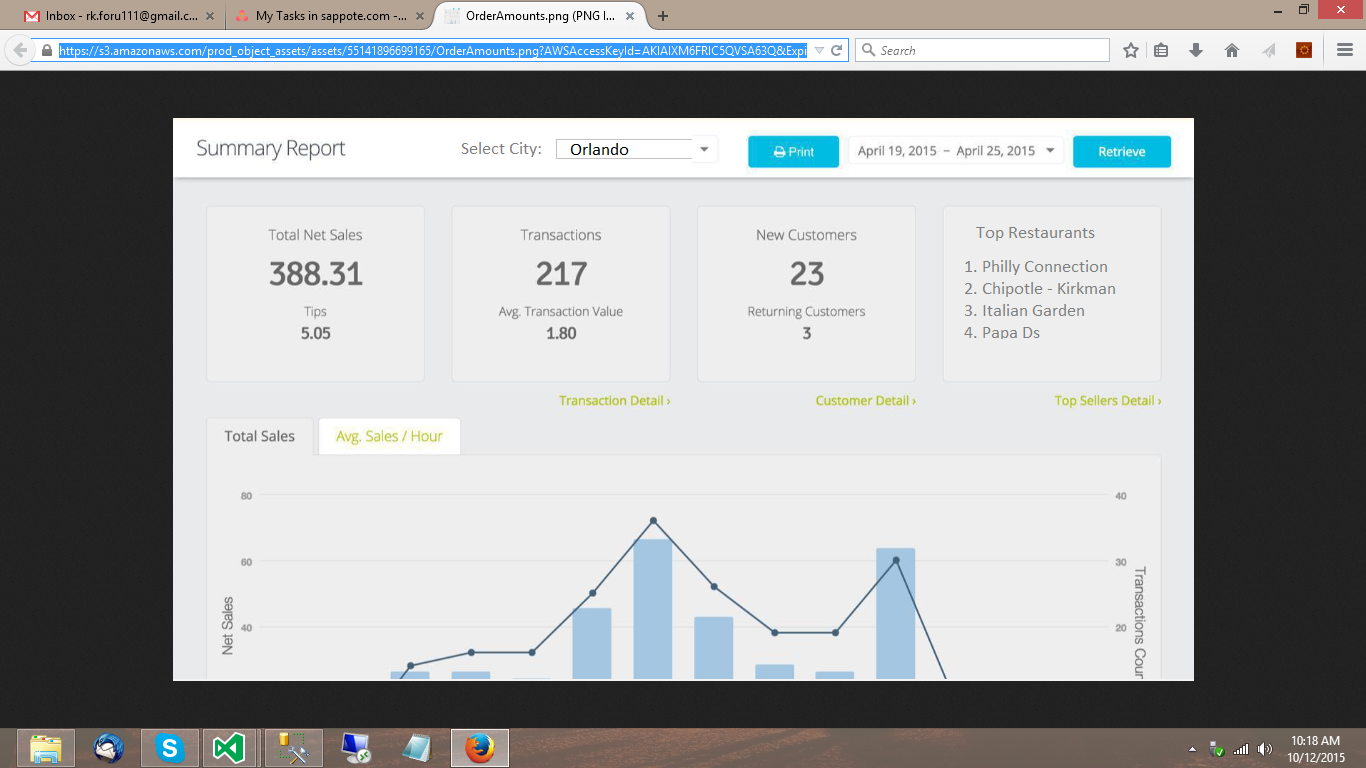Bookmark this page using the star icon
The height and width of the screenshot is (768, 1366).
point(1131,50)
